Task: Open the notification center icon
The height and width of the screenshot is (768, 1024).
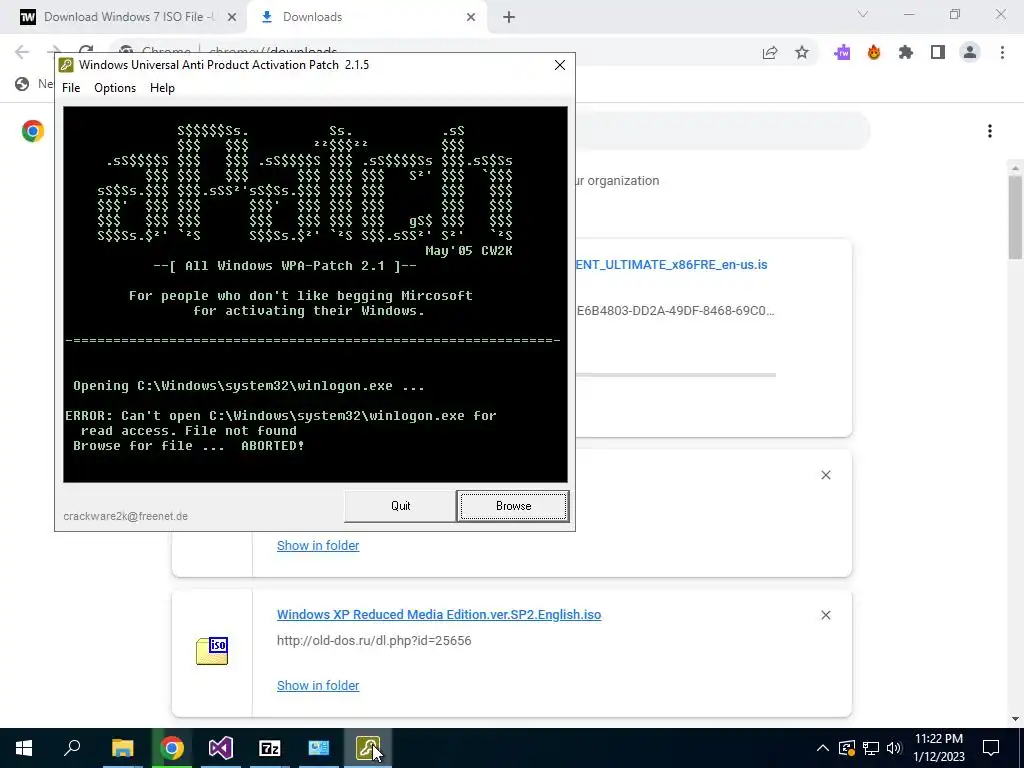Action: [x=991, y=748]
